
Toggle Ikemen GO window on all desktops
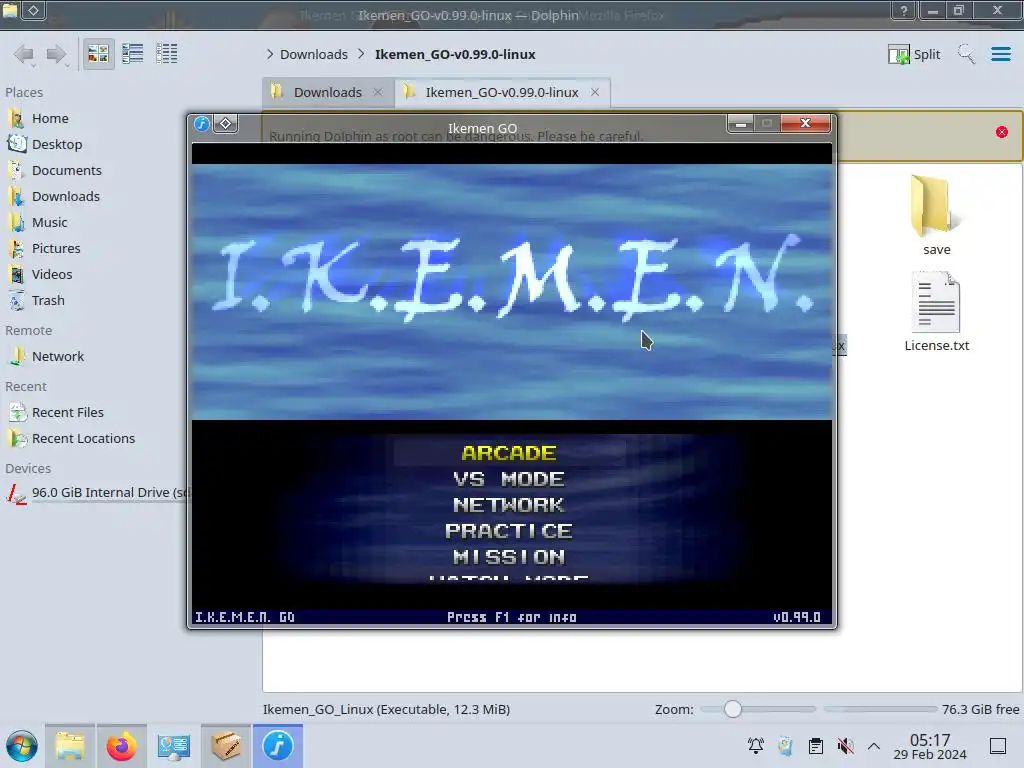pos(225,123)
